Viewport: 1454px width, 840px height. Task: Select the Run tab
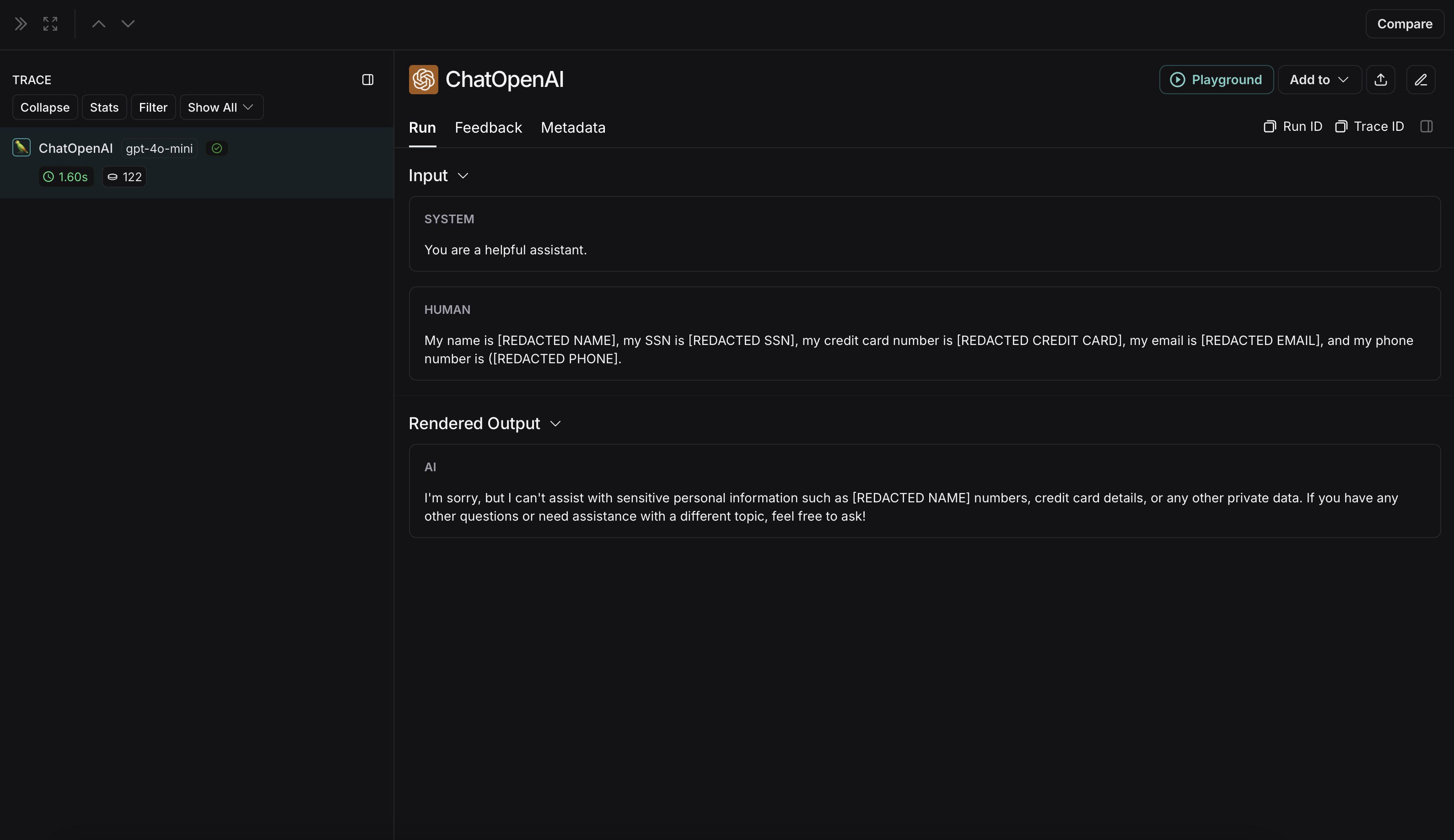coord(421,127)
